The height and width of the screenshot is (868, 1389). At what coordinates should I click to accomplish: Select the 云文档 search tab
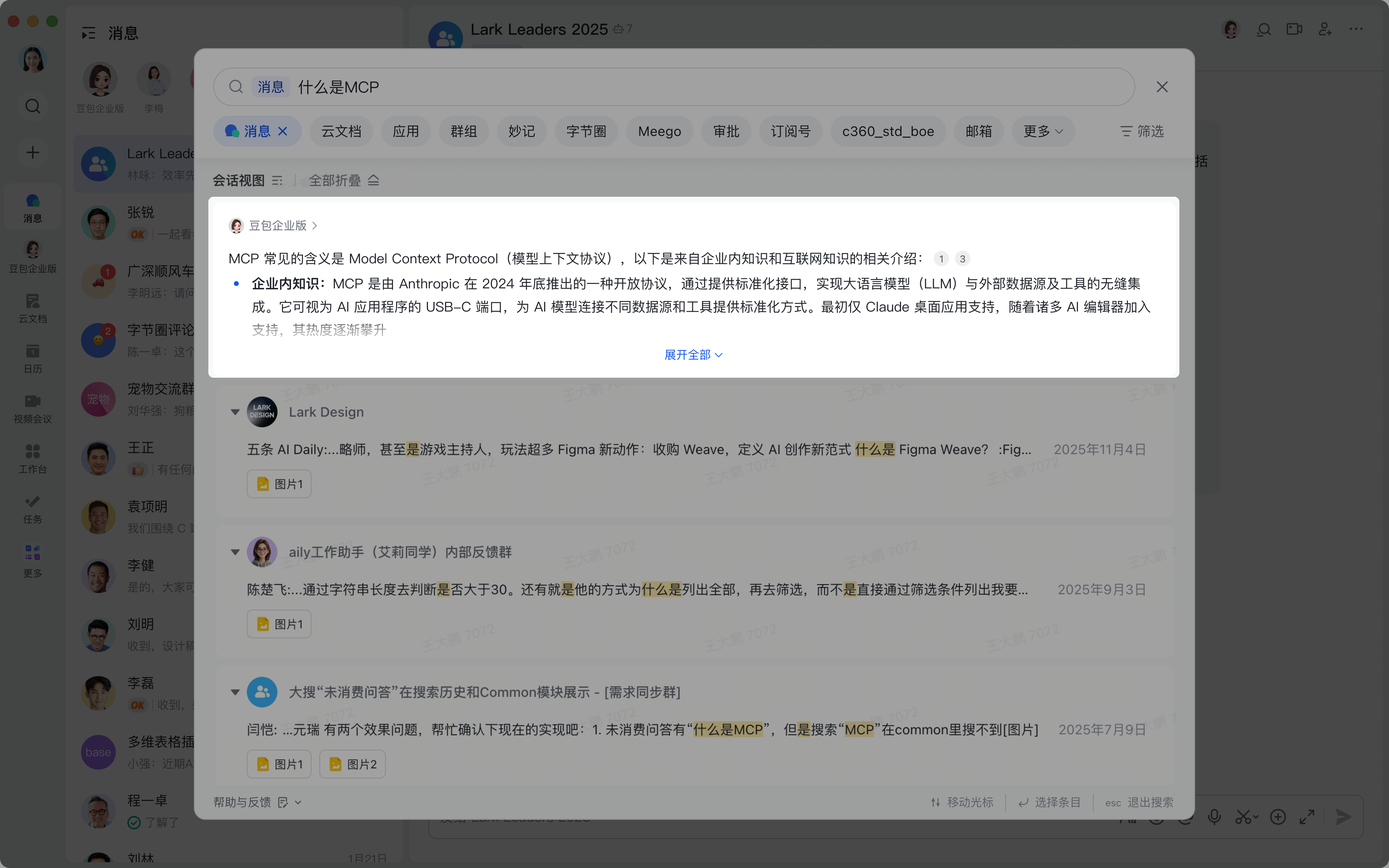pos(341,131)
